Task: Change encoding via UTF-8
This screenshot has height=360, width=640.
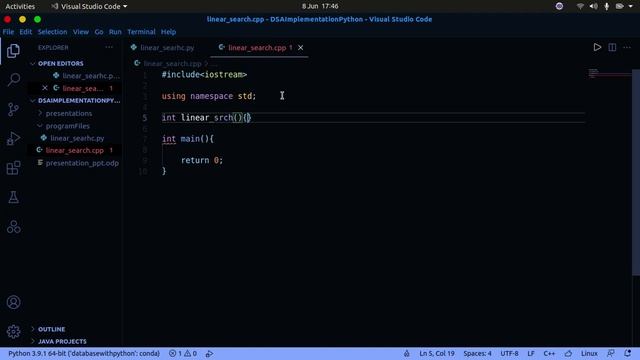Action: [509, 353]
